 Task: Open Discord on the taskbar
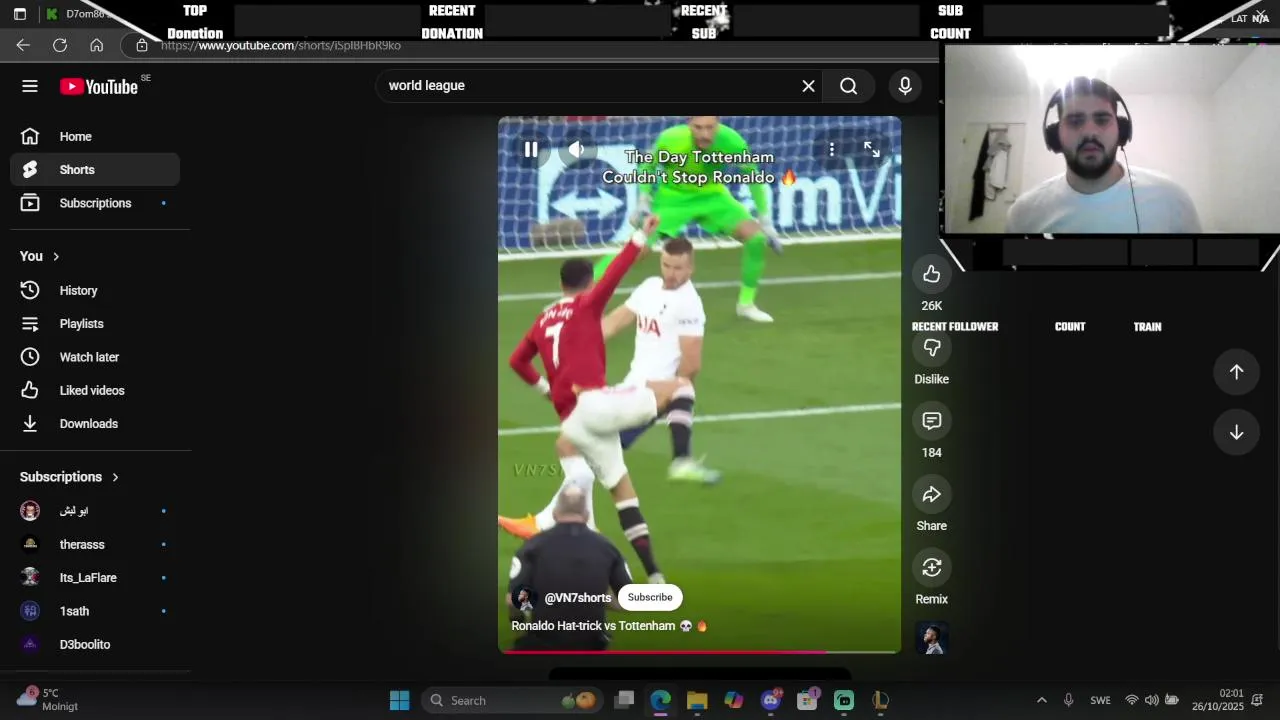point(771,700)
